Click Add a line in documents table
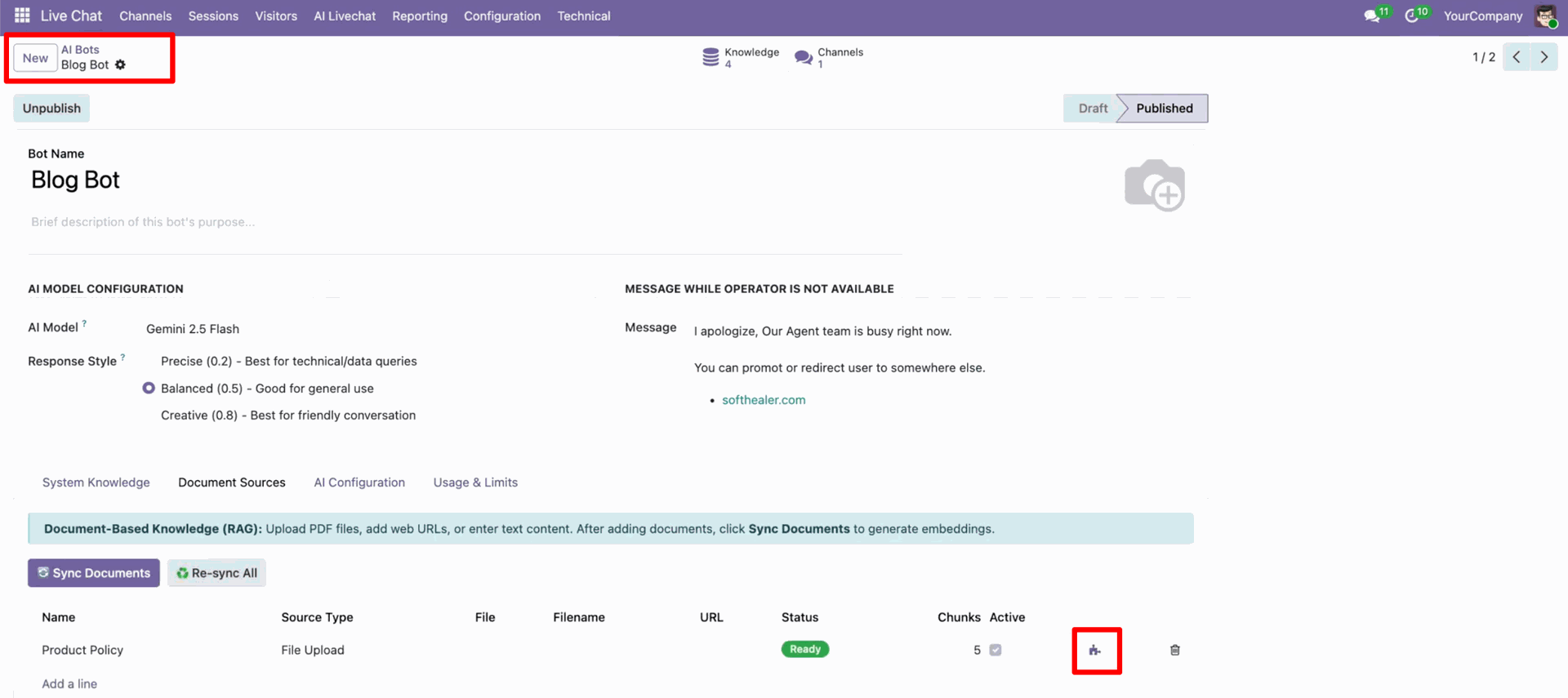 69,684
